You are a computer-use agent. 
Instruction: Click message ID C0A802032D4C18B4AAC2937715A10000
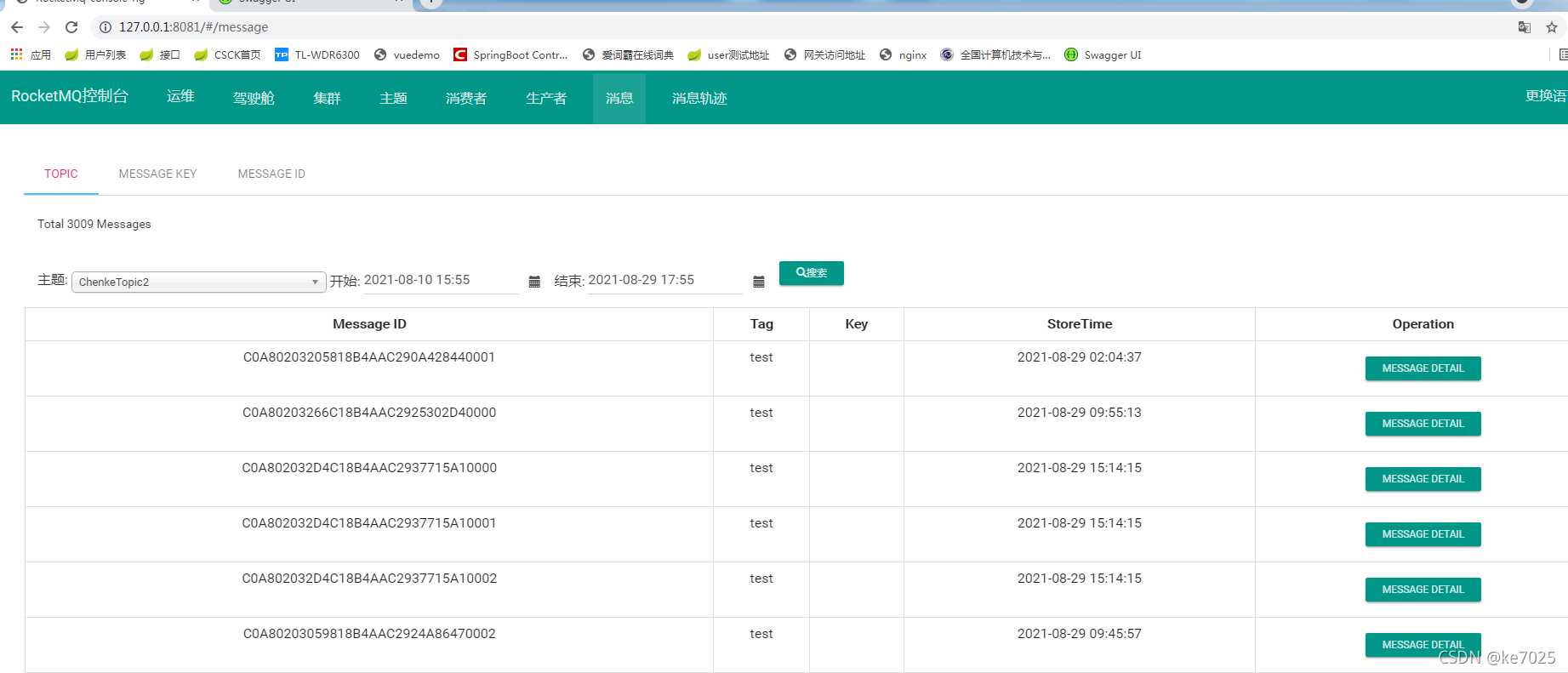pos(369,468)
